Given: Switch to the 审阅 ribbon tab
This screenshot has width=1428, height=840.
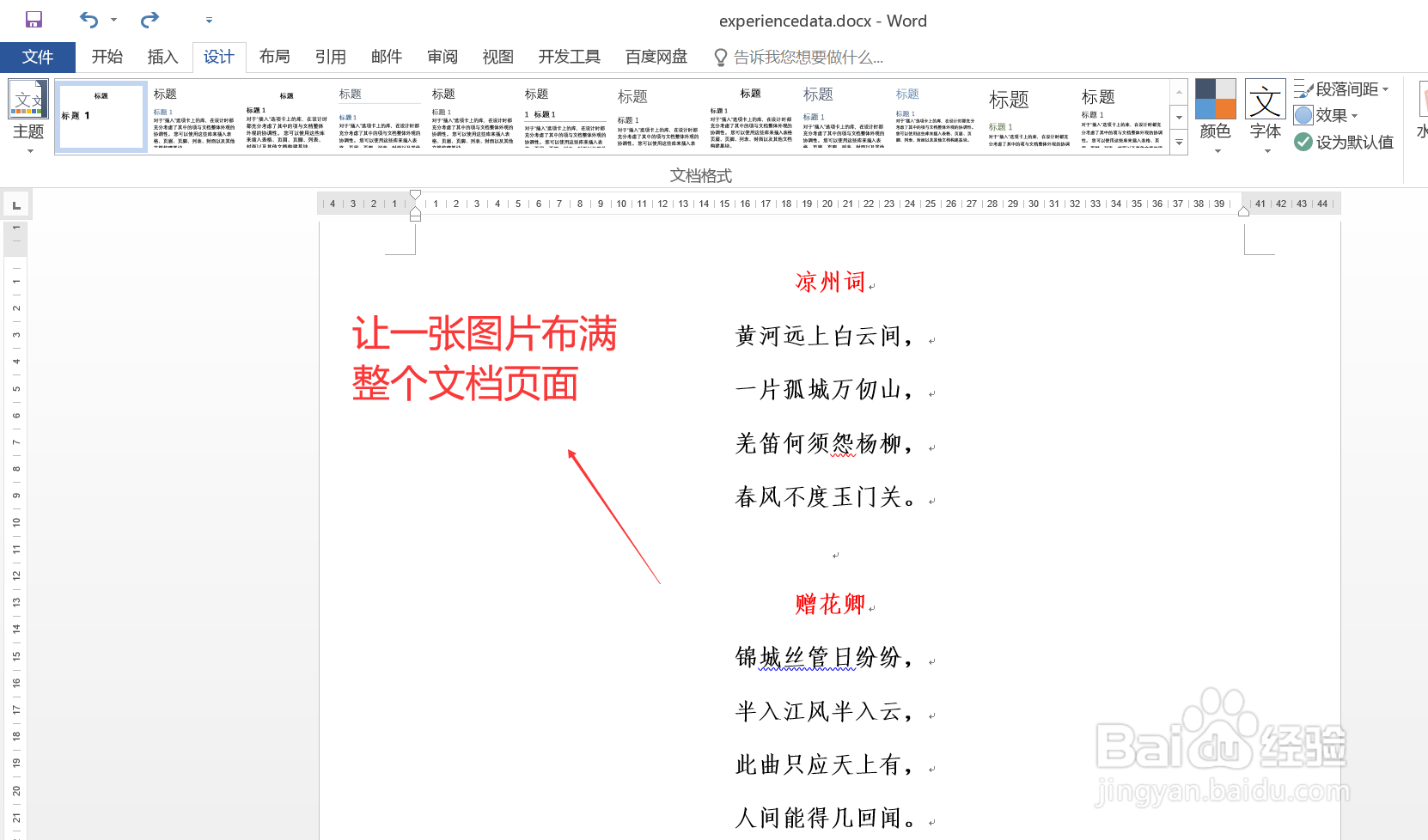Looking at the screenshot, I should [442, 57].
